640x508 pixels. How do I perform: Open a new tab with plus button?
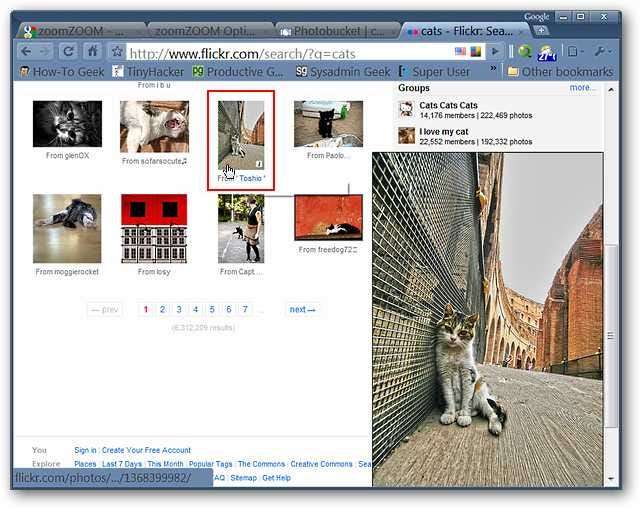coord(540,30)
